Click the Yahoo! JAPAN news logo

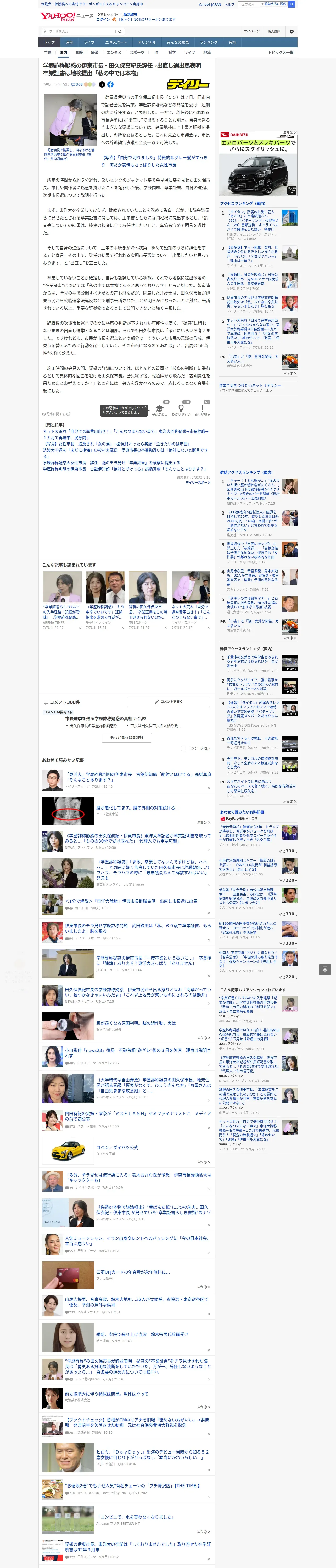[67, 16]
